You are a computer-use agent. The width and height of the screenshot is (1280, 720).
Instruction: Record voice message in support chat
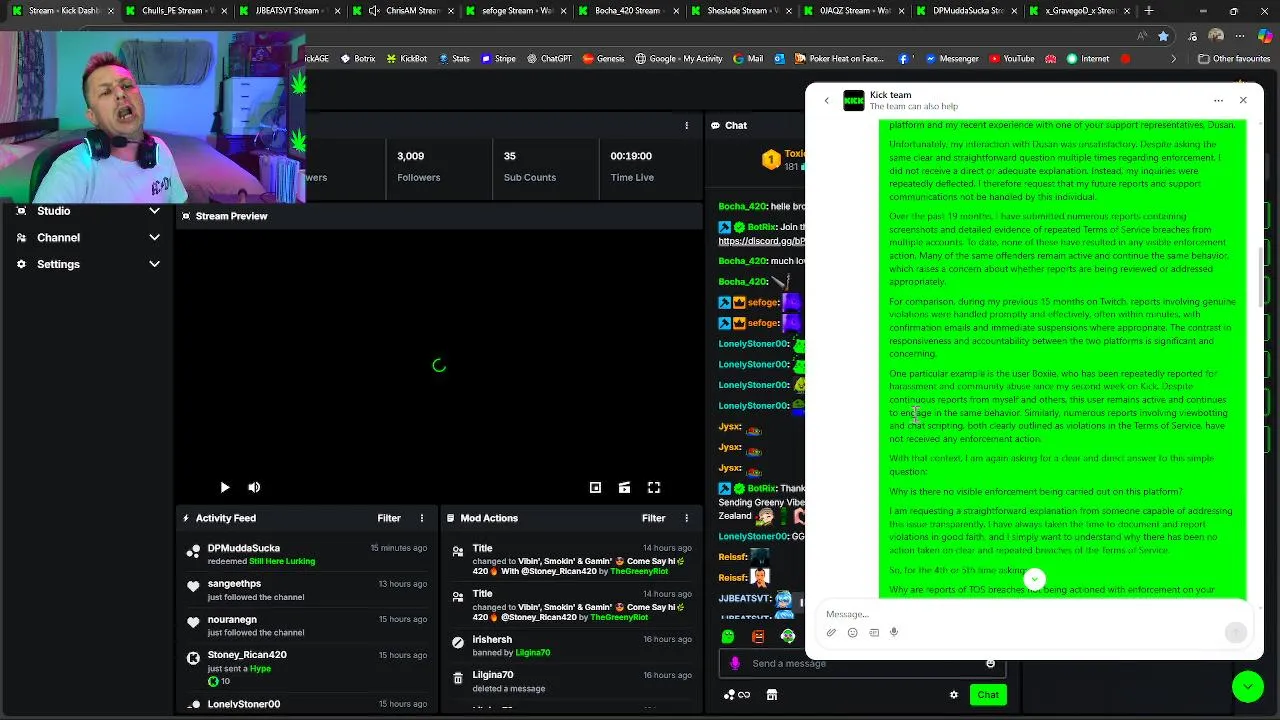point(894,632)
